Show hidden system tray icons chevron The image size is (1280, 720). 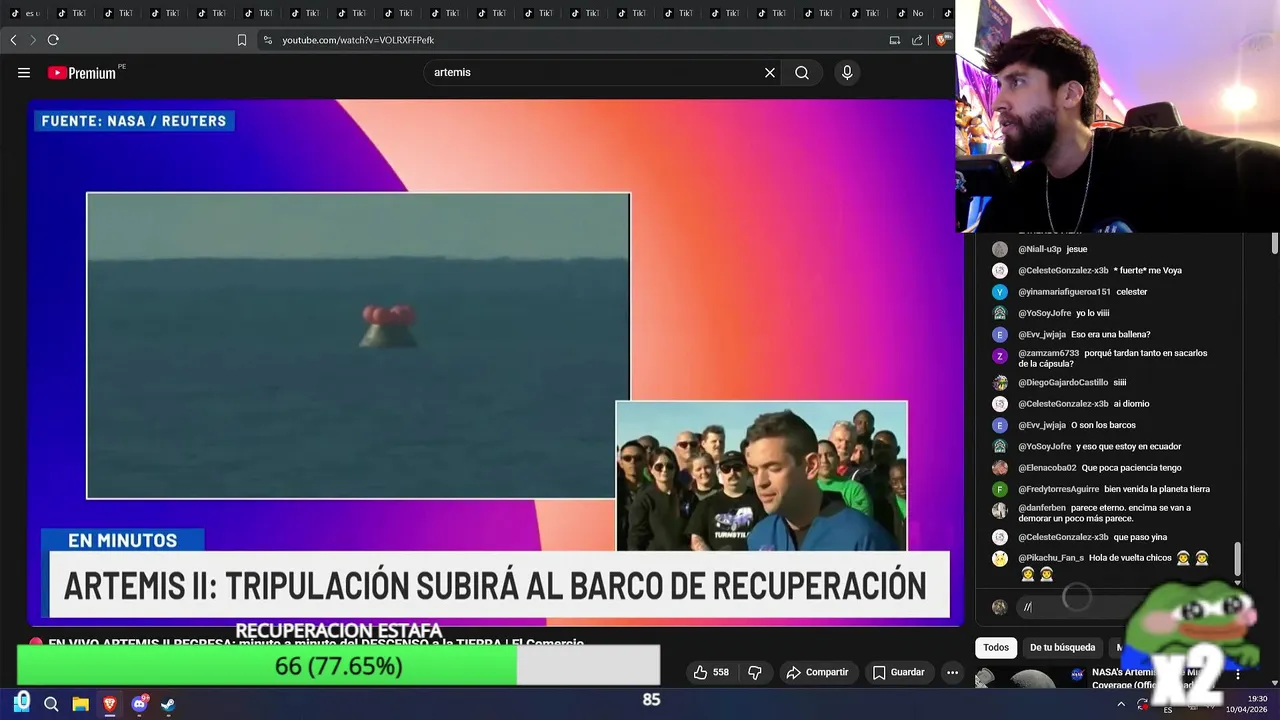(1120, 704)
